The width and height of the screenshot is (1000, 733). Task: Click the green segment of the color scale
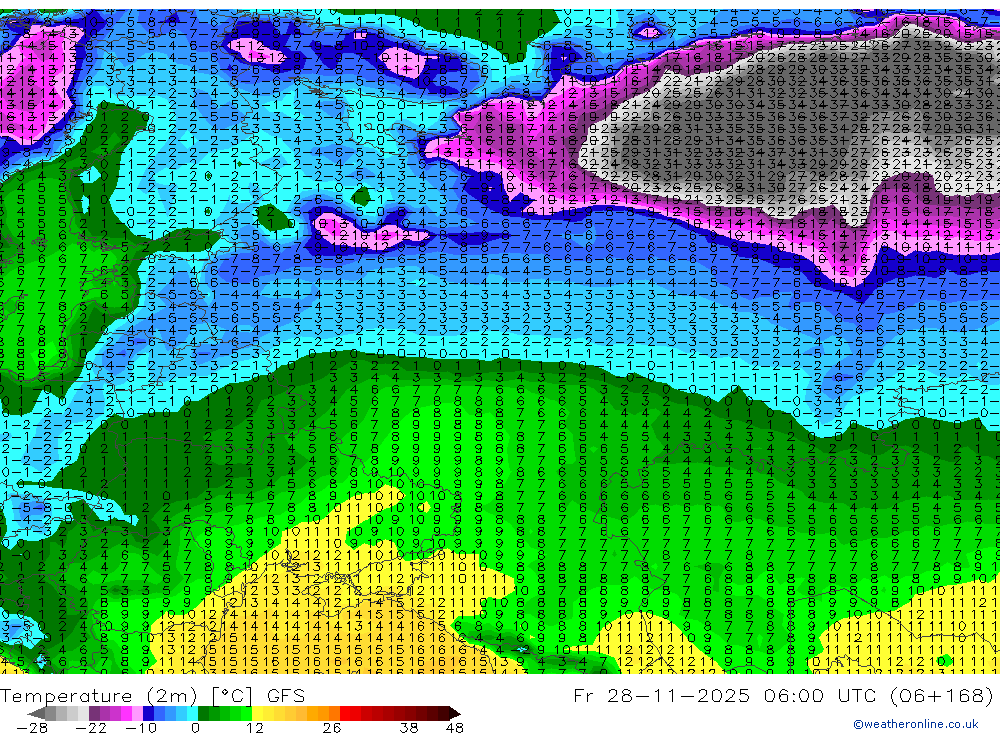225,713
